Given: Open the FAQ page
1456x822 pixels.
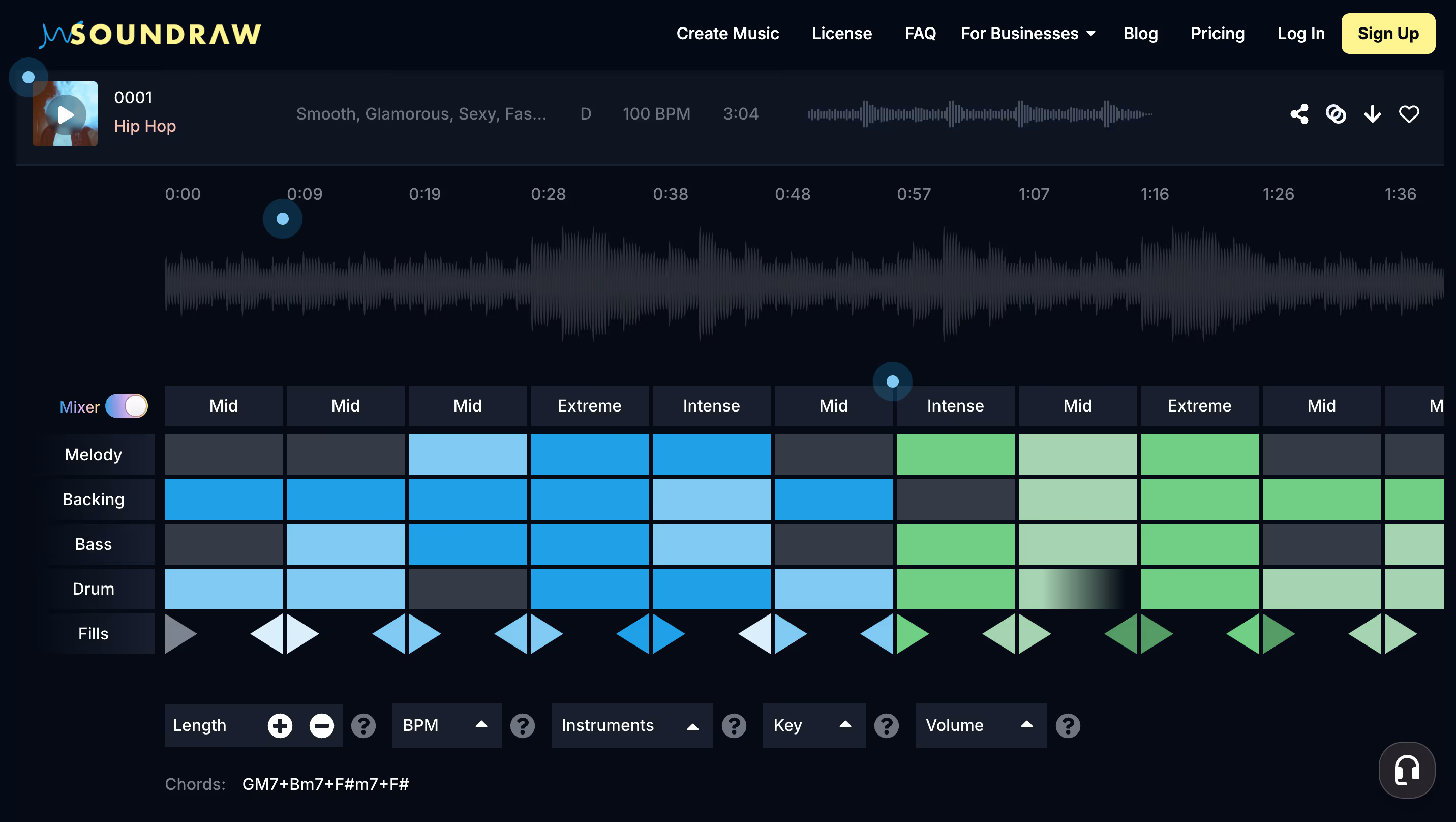Looking at the screenshot, I should (x=920, y=34).
